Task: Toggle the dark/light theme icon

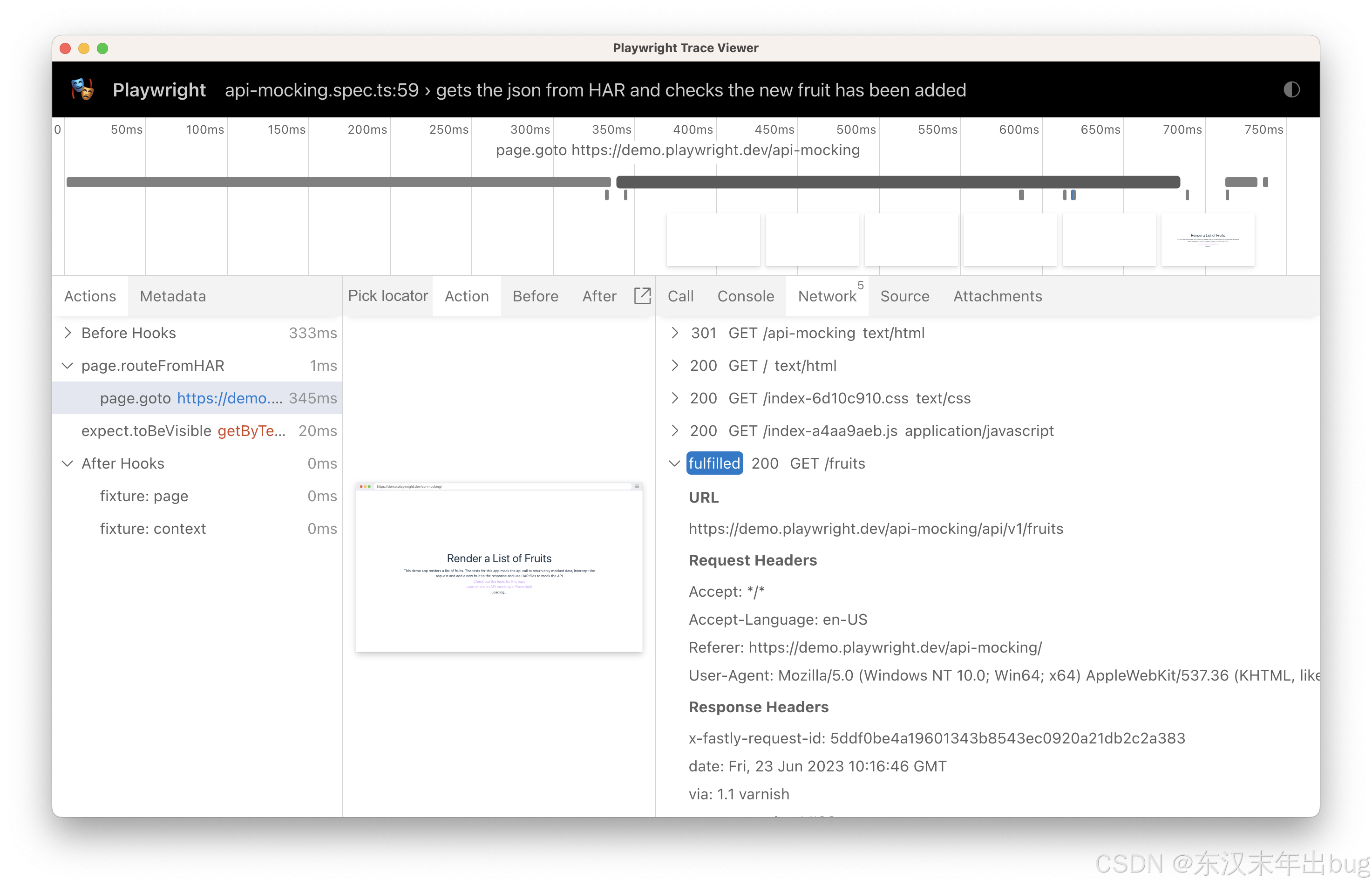Action: coord(1291,90)
